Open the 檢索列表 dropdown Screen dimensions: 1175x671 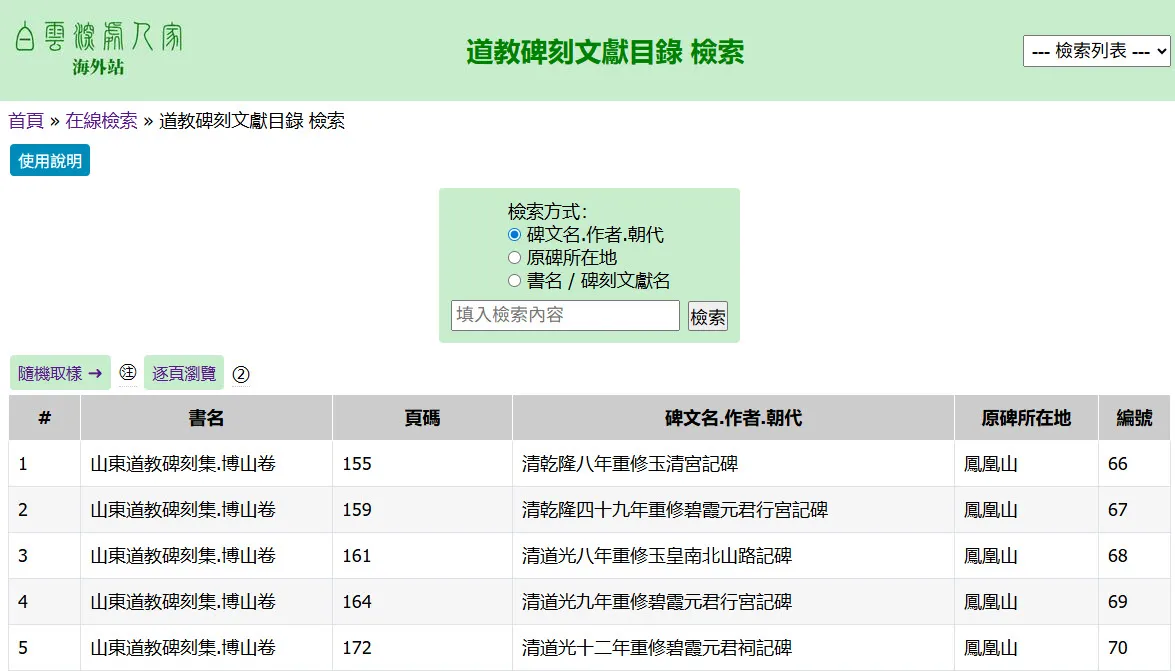[1096, 50]
